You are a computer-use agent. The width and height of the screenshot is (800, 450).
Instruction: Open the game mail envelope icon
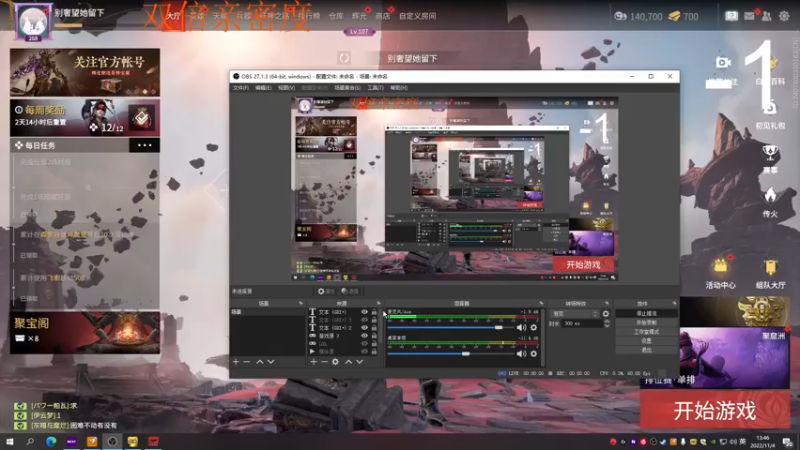point(749,16)
